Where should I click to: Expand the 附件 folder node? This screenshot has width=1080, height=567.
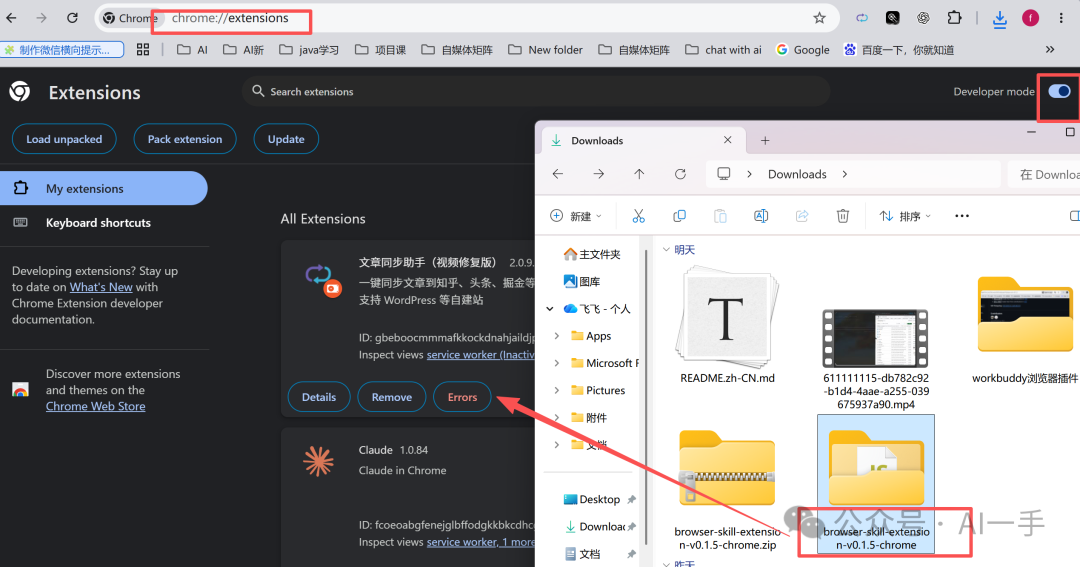point(557,417)
